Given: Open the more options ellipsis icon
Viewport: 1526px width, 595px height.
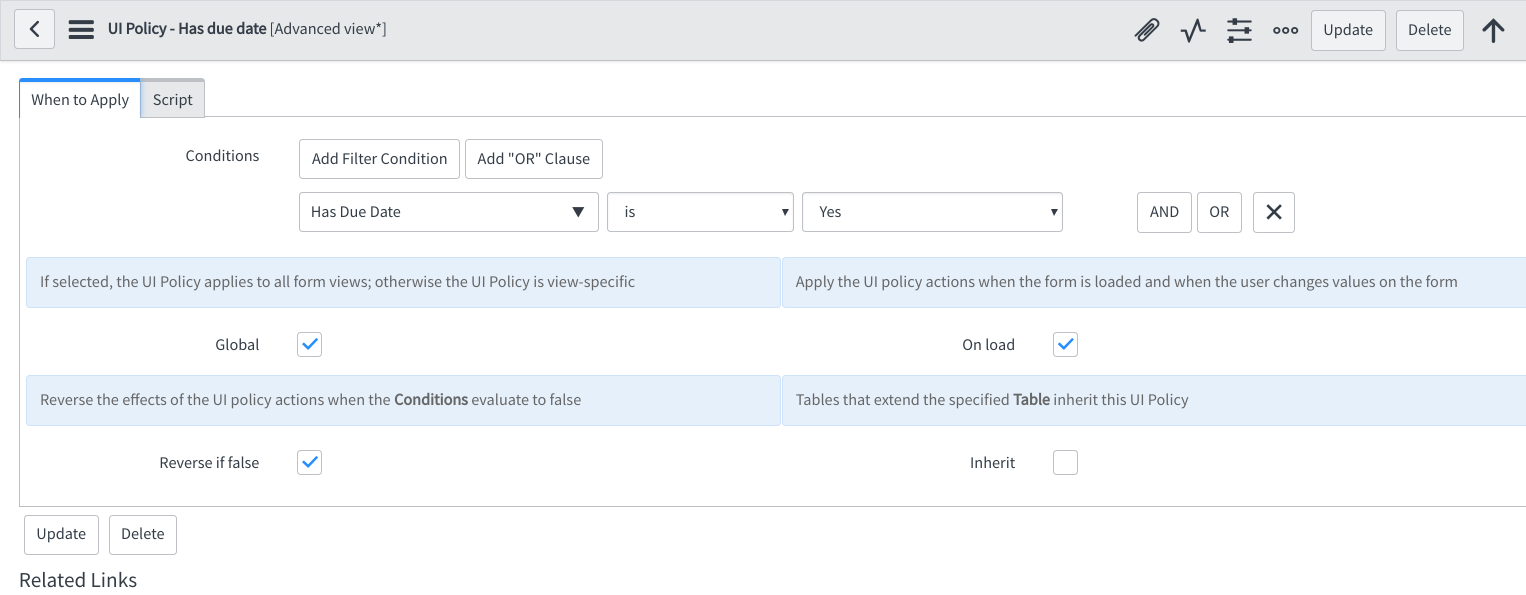Looking at the screenshot, I should pyautogui.click(x=1285, y=30).
